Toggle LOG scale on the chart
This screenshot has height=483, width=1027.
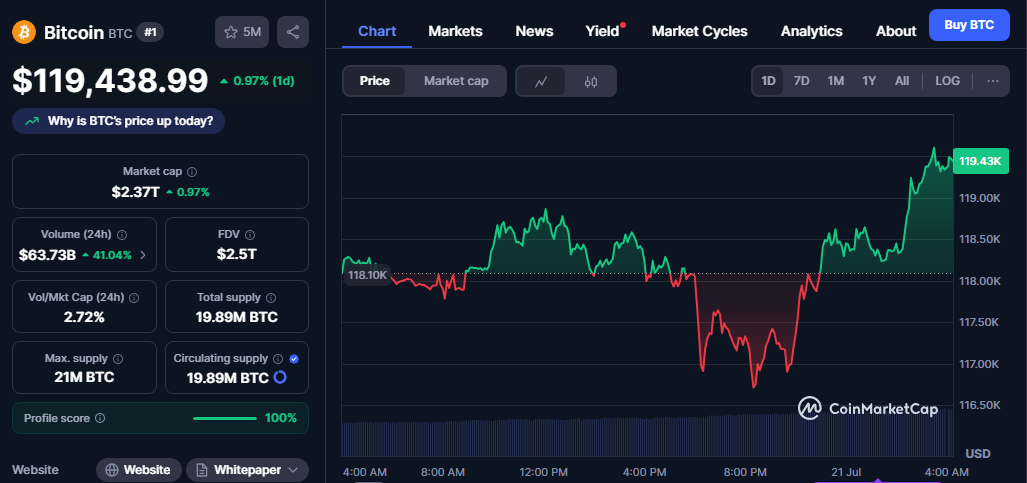click(947, 81)
